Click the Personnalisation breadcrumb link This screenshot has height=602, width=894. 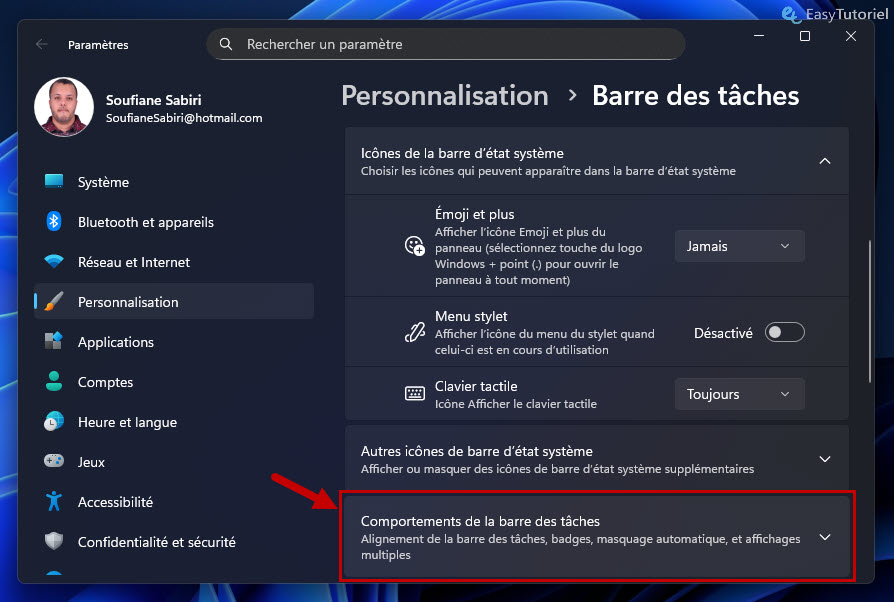click(x=445, y=95)
